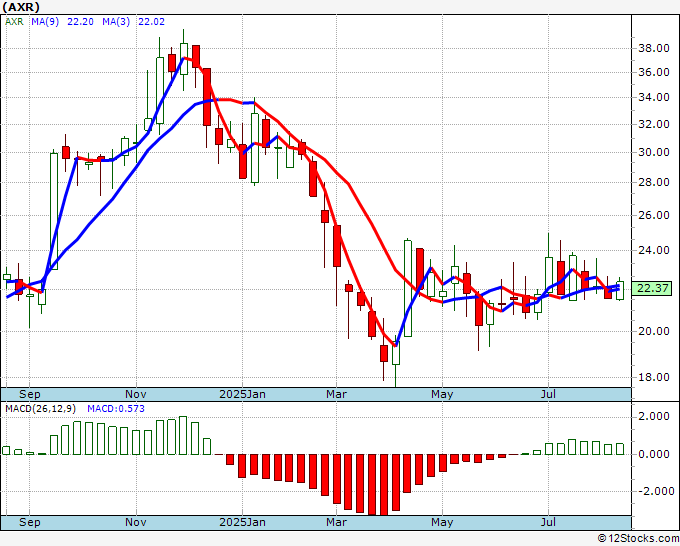
Task: Click the (AXR) ticker title
Action: pyautogui.click(x=20, y=7)
